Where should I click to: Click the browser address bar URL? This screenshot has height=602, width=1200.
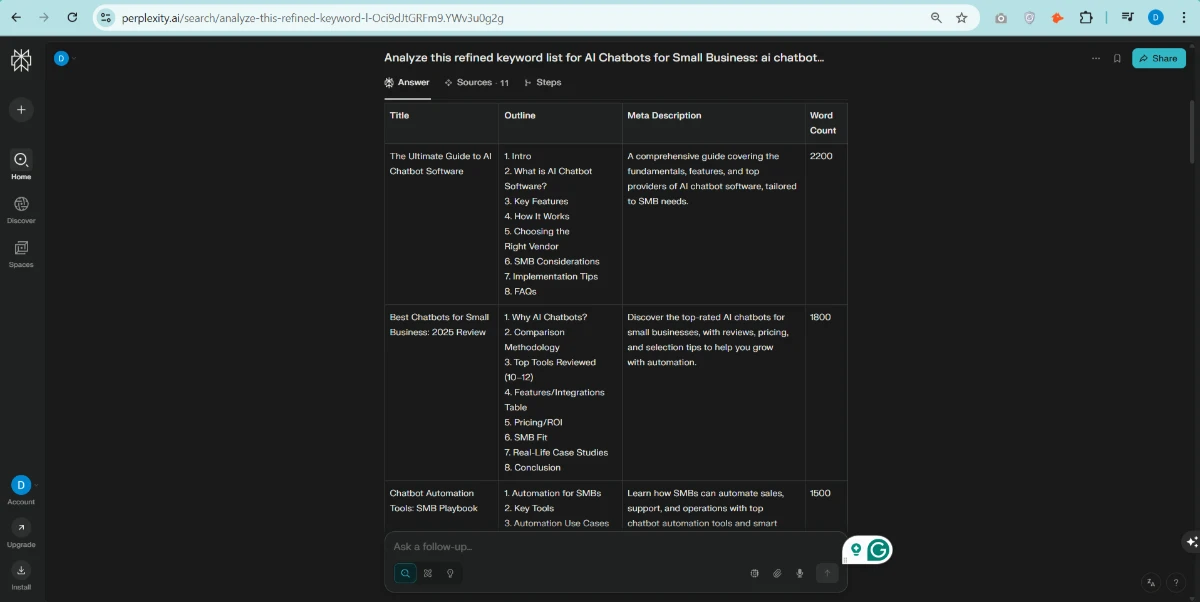pos(311,18)
